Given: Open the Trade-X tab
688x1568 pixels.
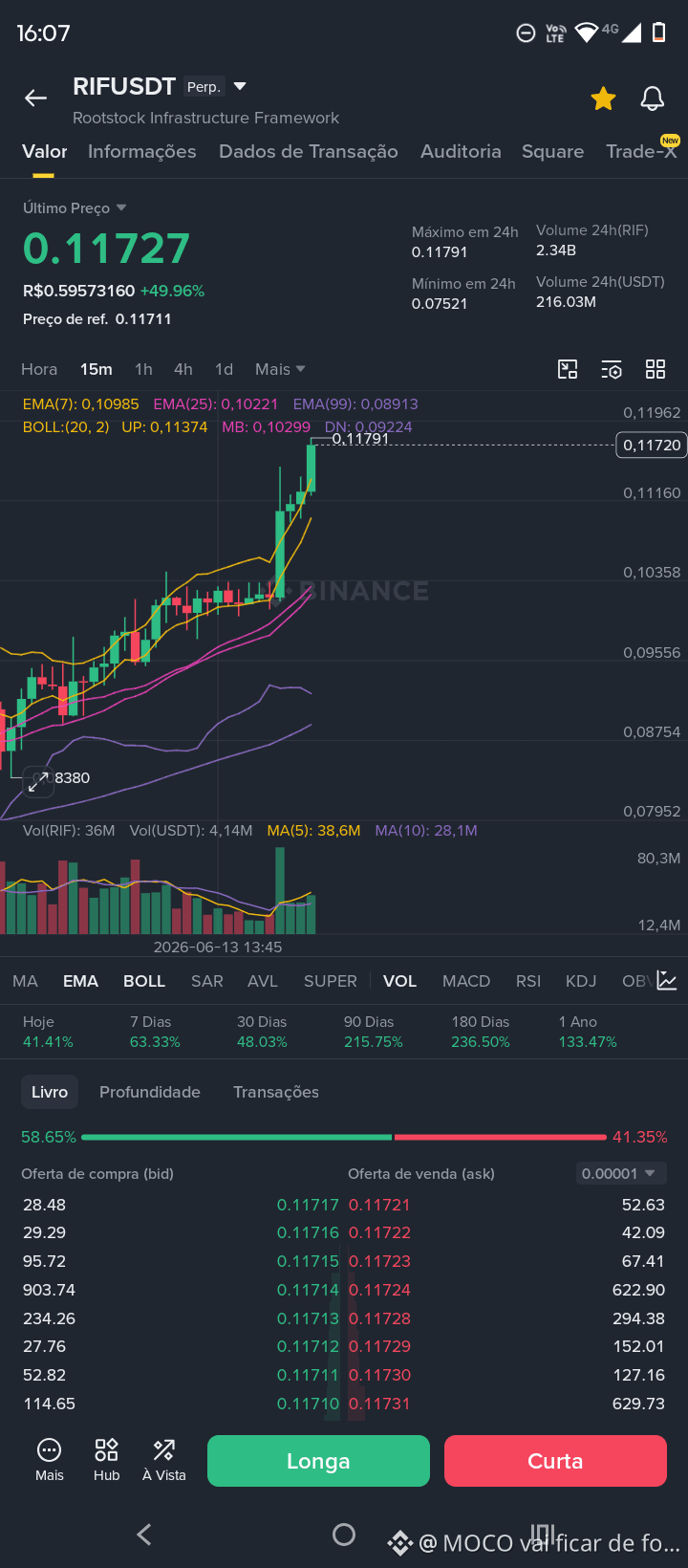Looking at the screenshot, I should tap(641, 151).
